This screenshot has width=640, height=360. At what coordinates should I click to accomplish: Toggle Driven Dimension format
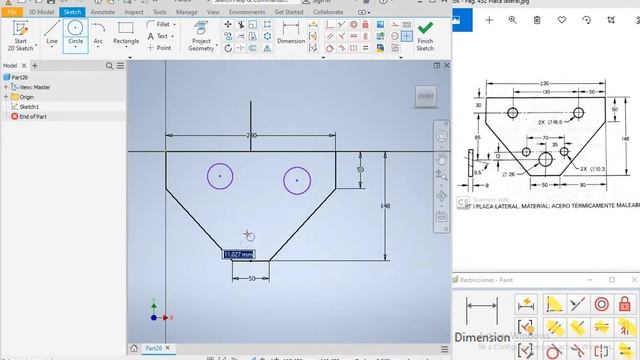coord(407,24)
